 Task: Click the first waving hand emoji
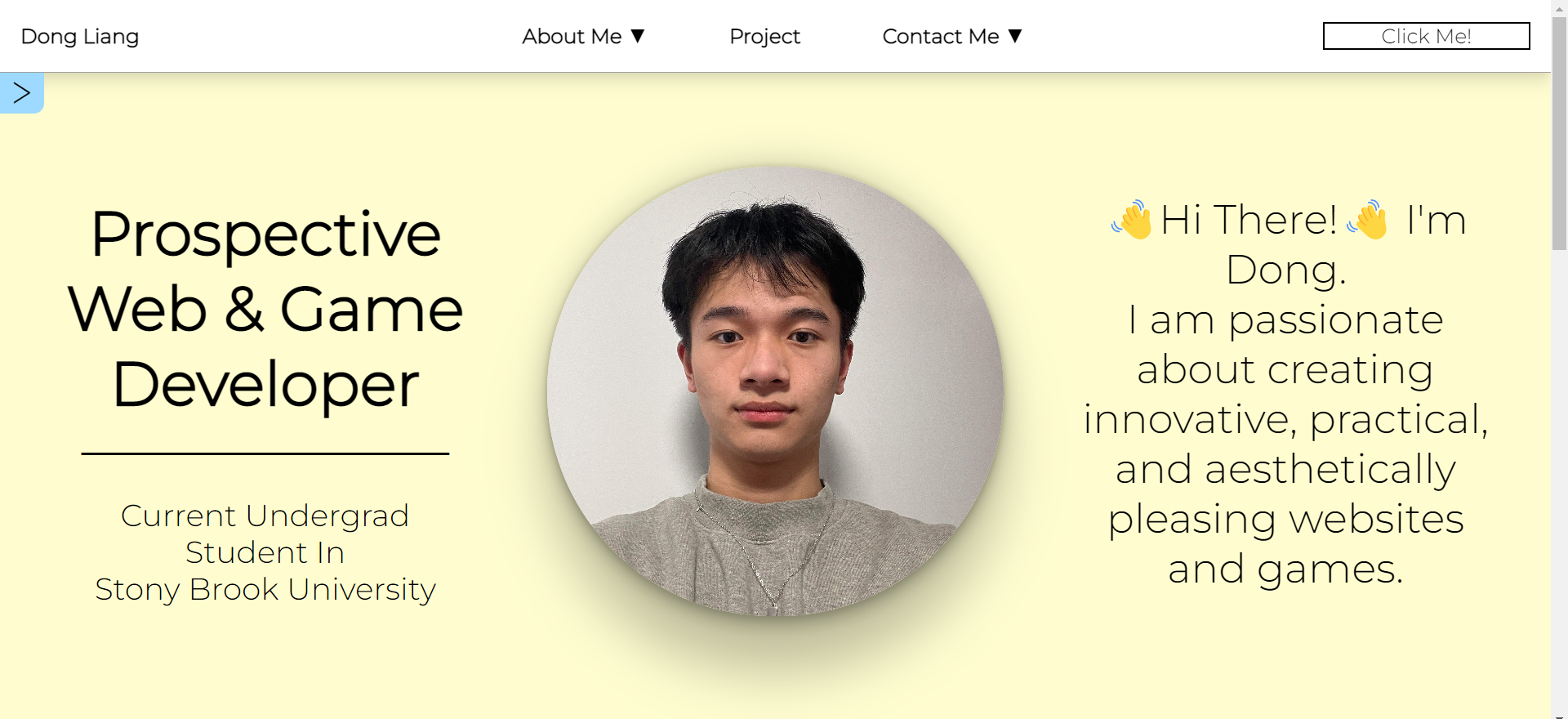coord(1132,219)
